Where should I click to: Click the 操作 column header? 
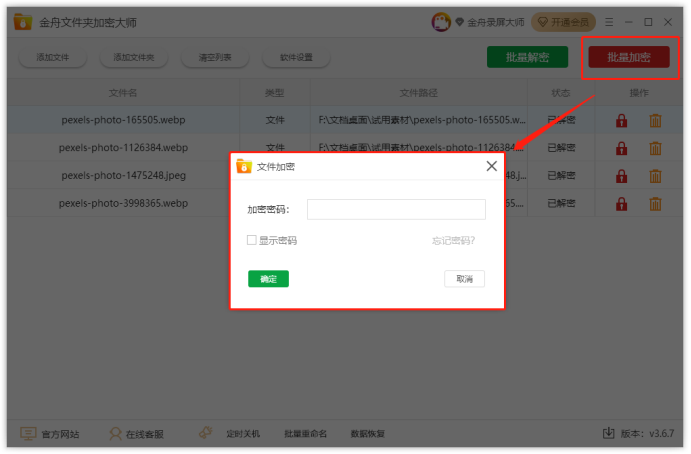pos(639,93)
